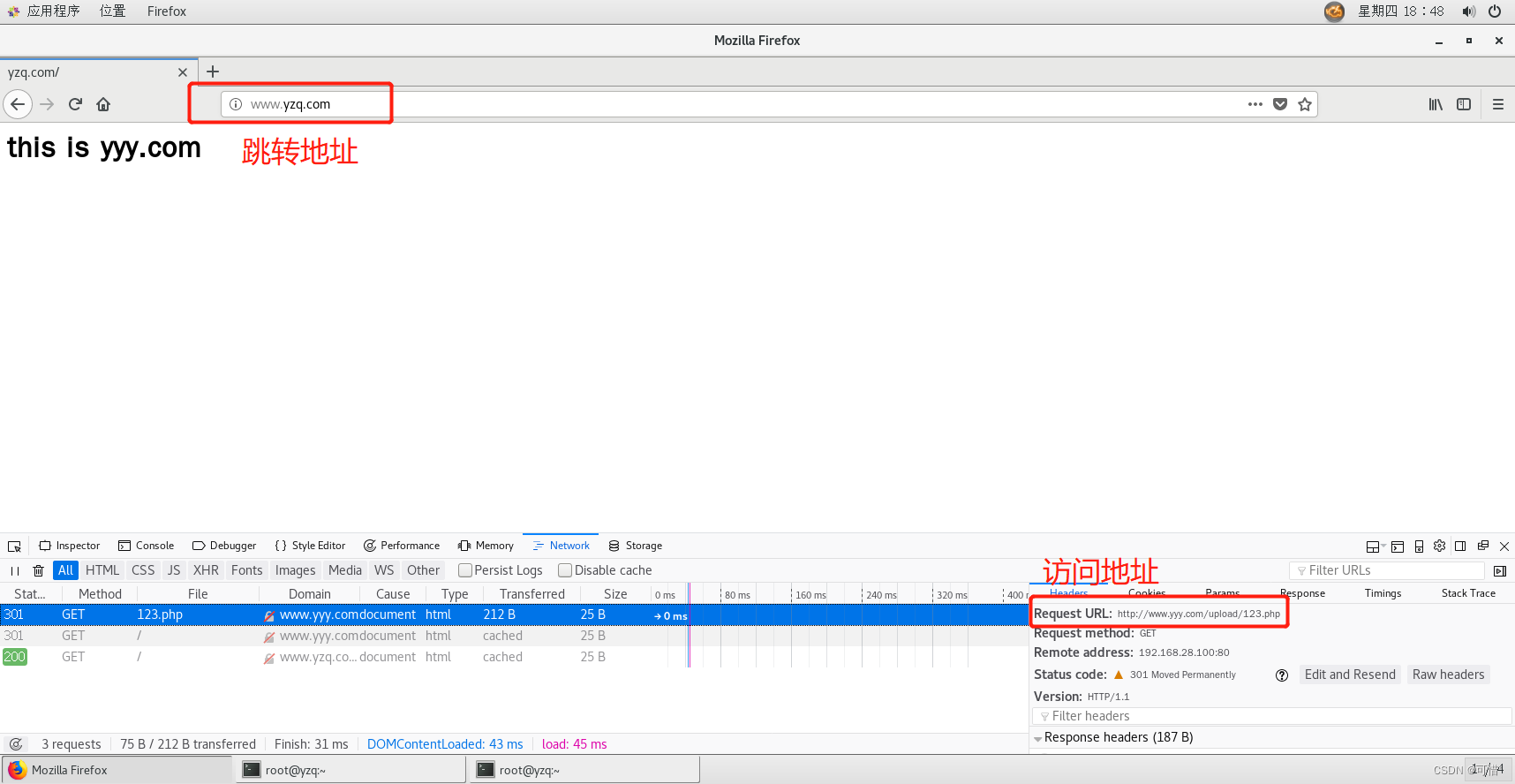The width and height of the screenshot is (1515, 784).
Task: Filter requests by JS
Action: pyautogui.click(x=174, y=570)
